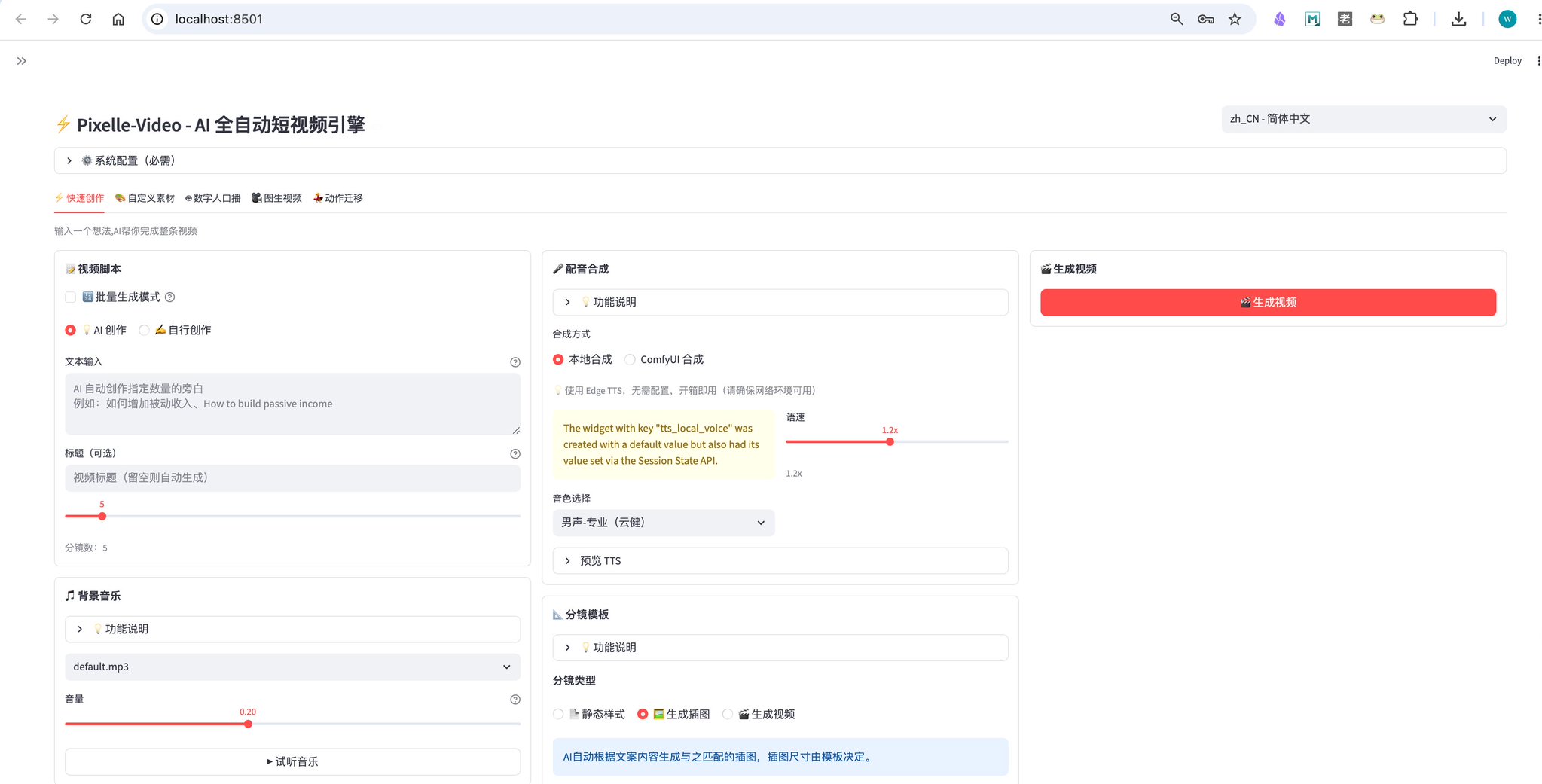The width and height of the screenshot is (1542, 784).
Task: Open the frog extension icon
Action: click(1377, 19)
